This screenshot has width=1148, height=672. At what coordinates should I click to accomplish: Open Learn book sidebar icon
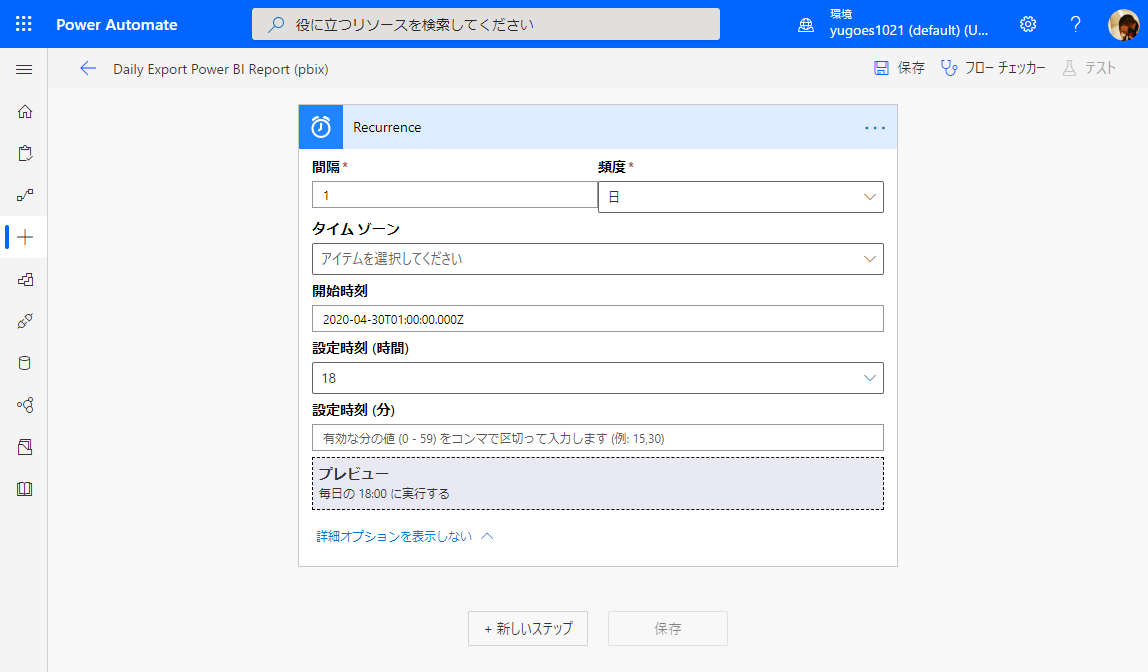pyautogui.click(x=25, y=489)
